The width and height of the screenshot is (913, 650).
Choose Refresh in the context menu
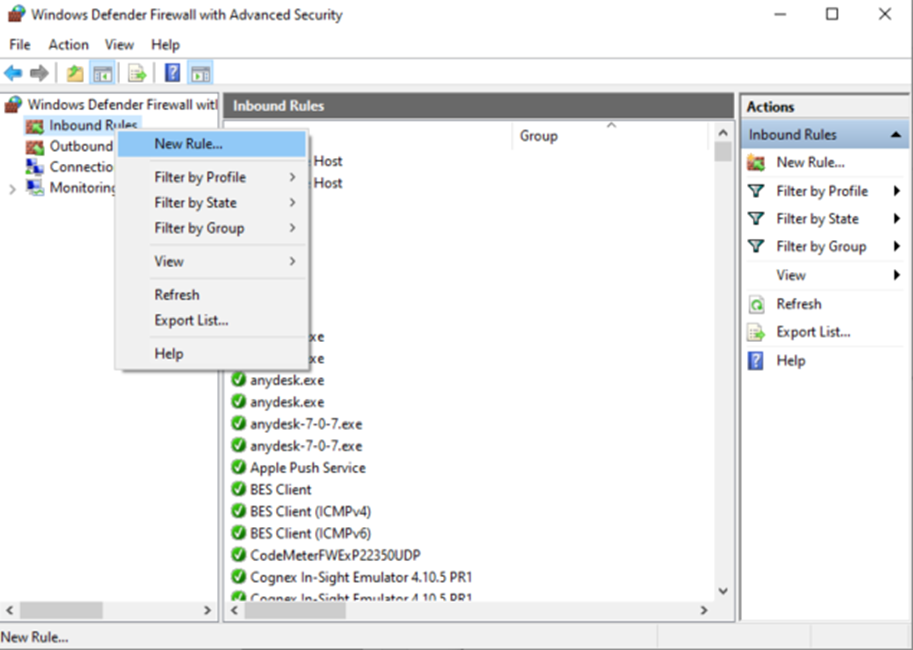tap(211, 295)
